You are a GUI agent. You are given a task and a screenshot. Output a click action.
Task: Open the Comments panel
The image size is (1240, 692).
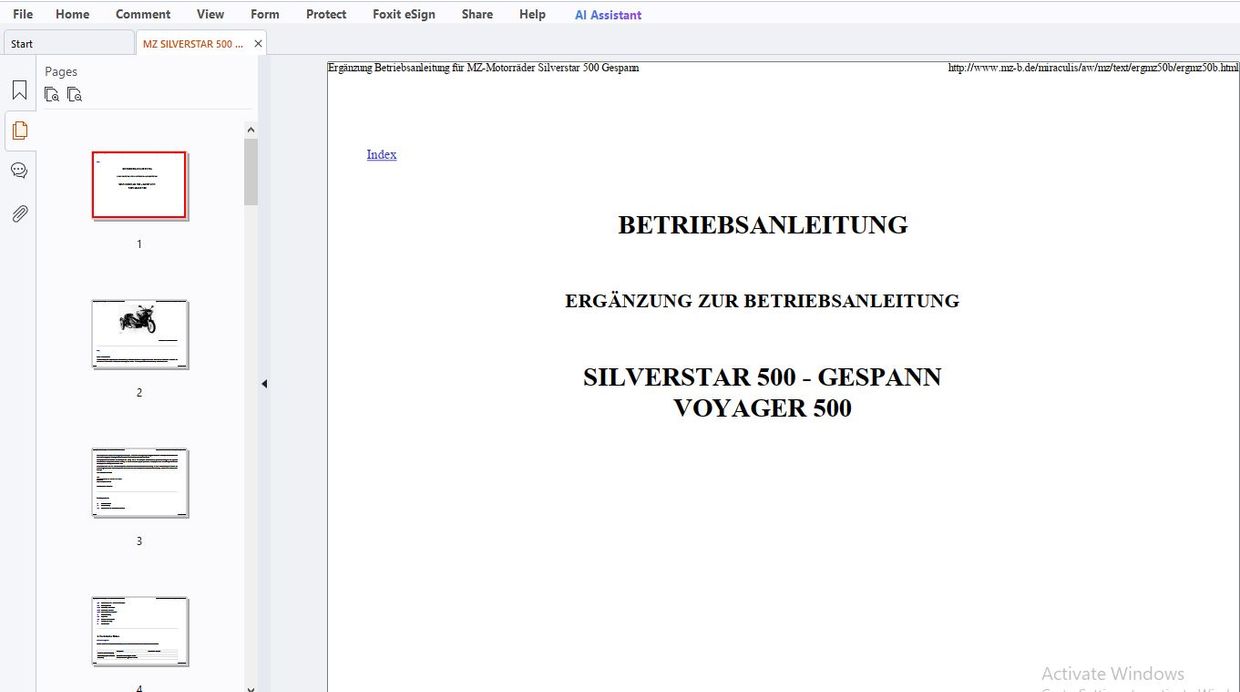19,169
